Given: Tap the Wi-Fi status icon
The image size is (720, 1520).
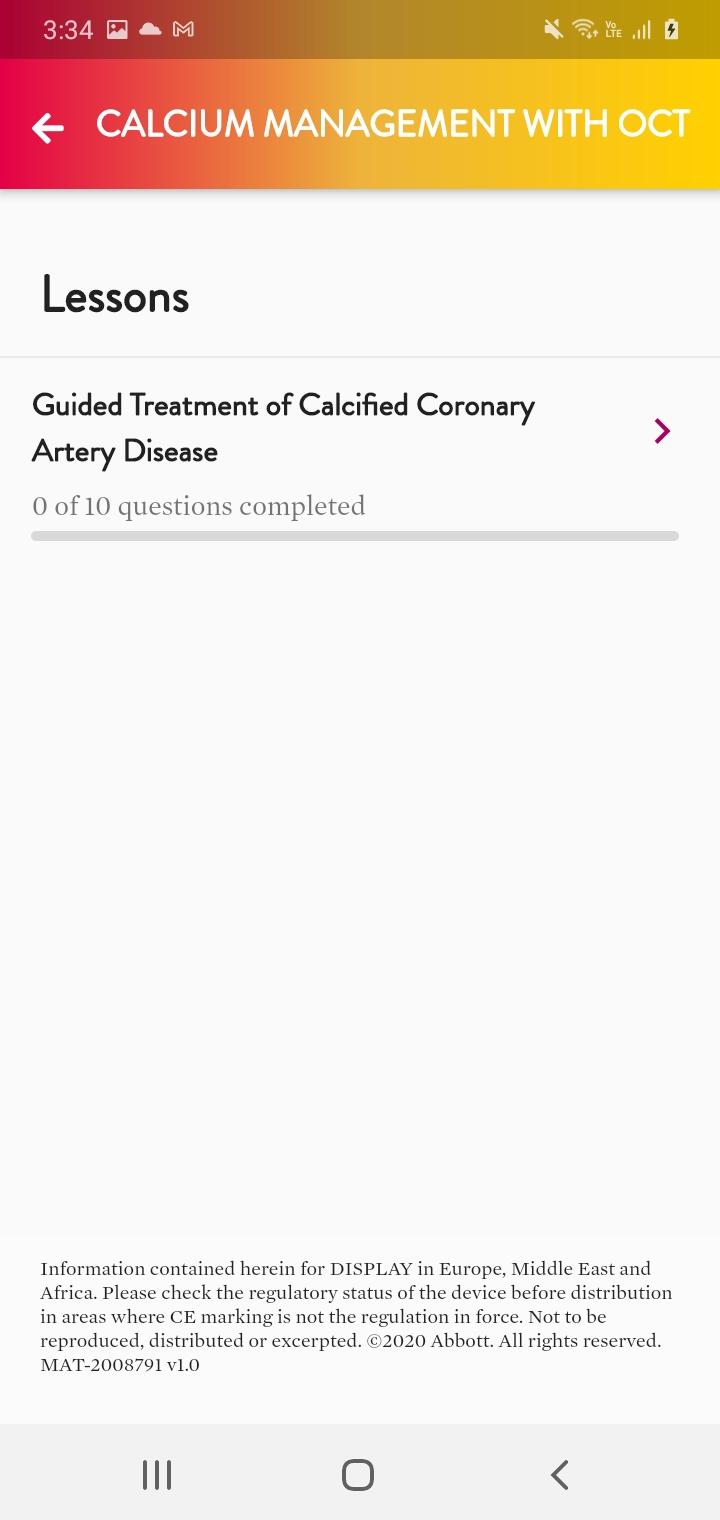Looking at the screenshot, I should (584, 30).
